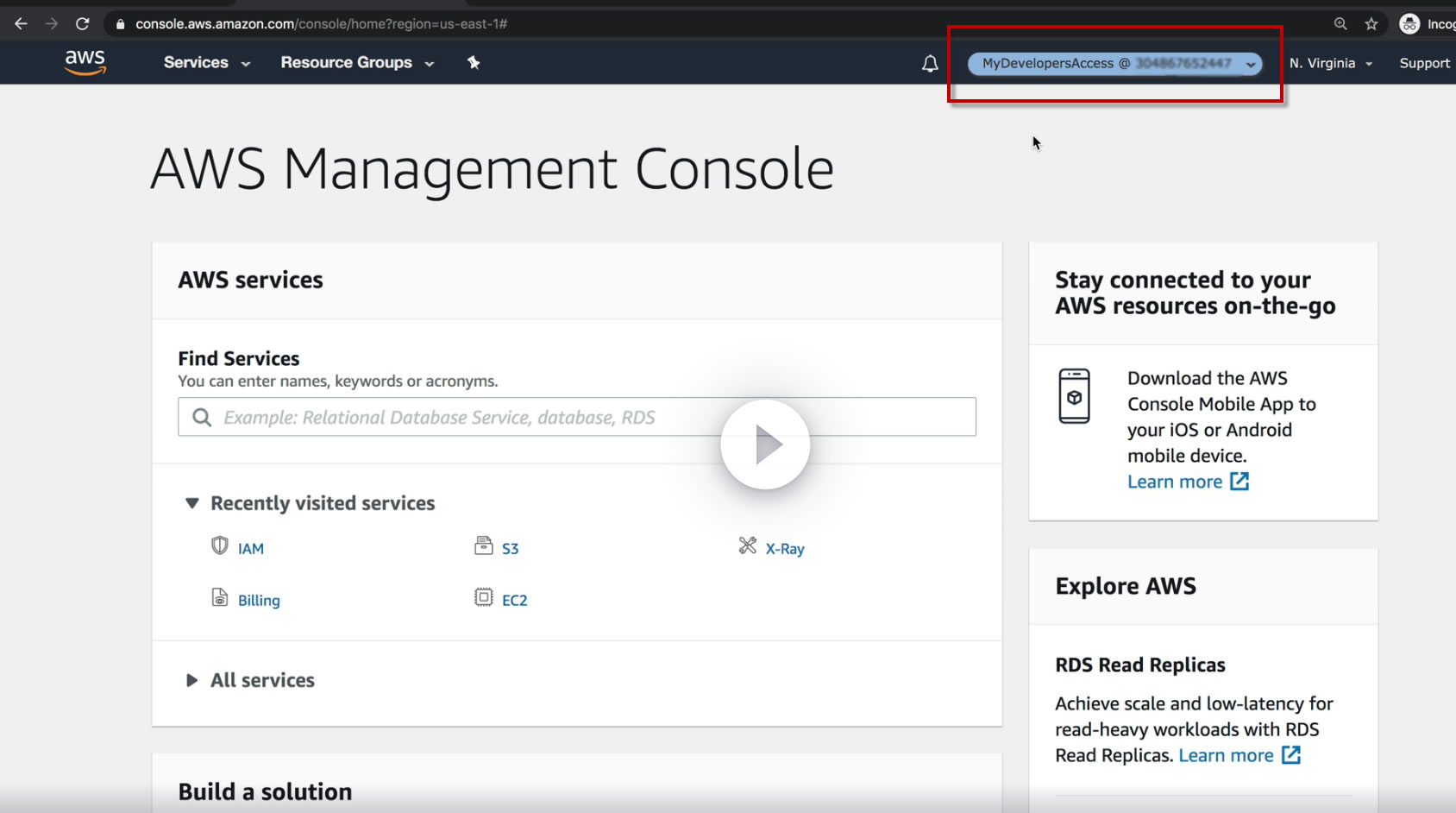Click the Billing document icon
The image size is (1456, 813).
pyautogui.click(x=220, y=598)
